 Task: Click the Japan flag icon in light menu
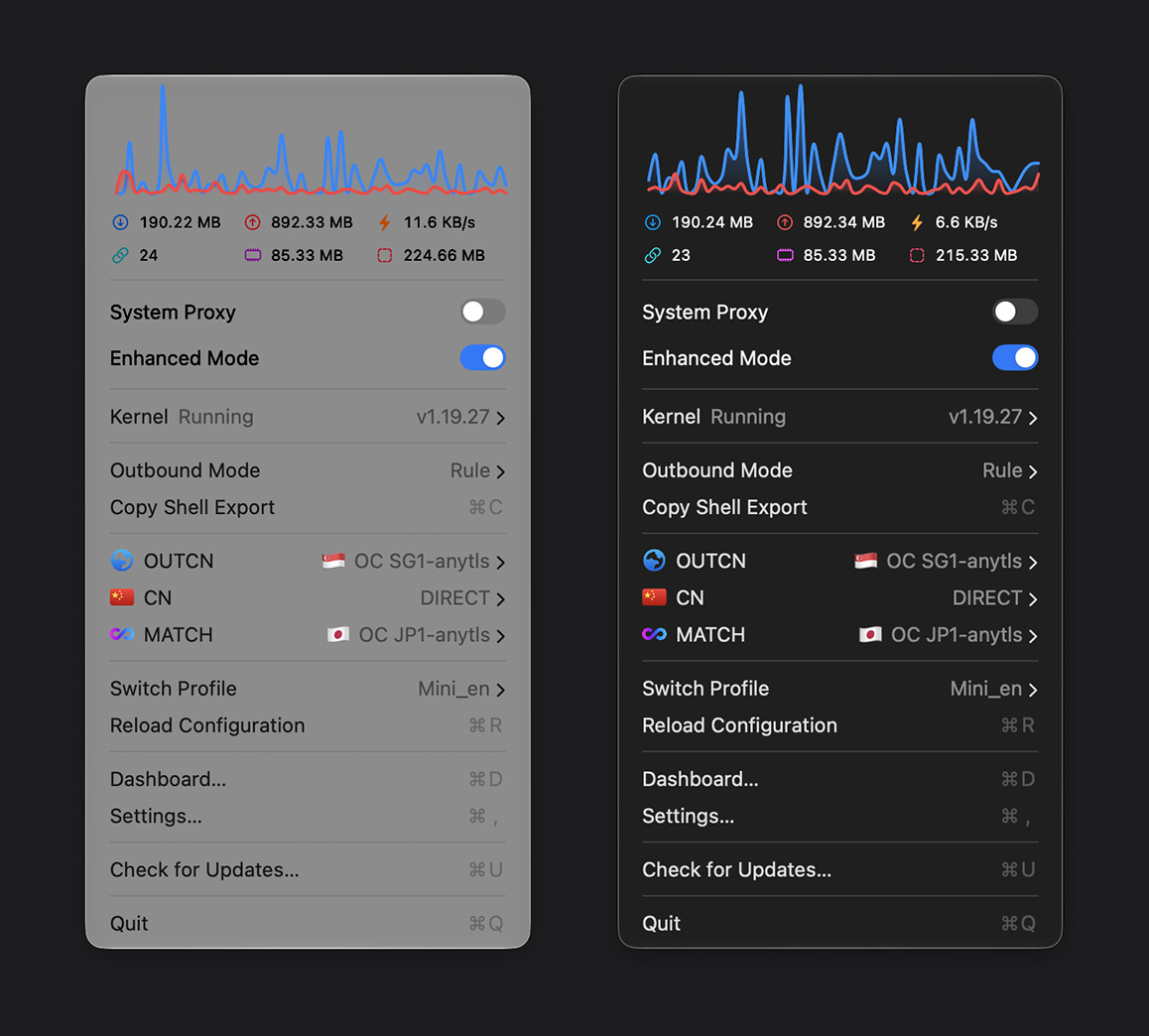[x=337, y=634]
